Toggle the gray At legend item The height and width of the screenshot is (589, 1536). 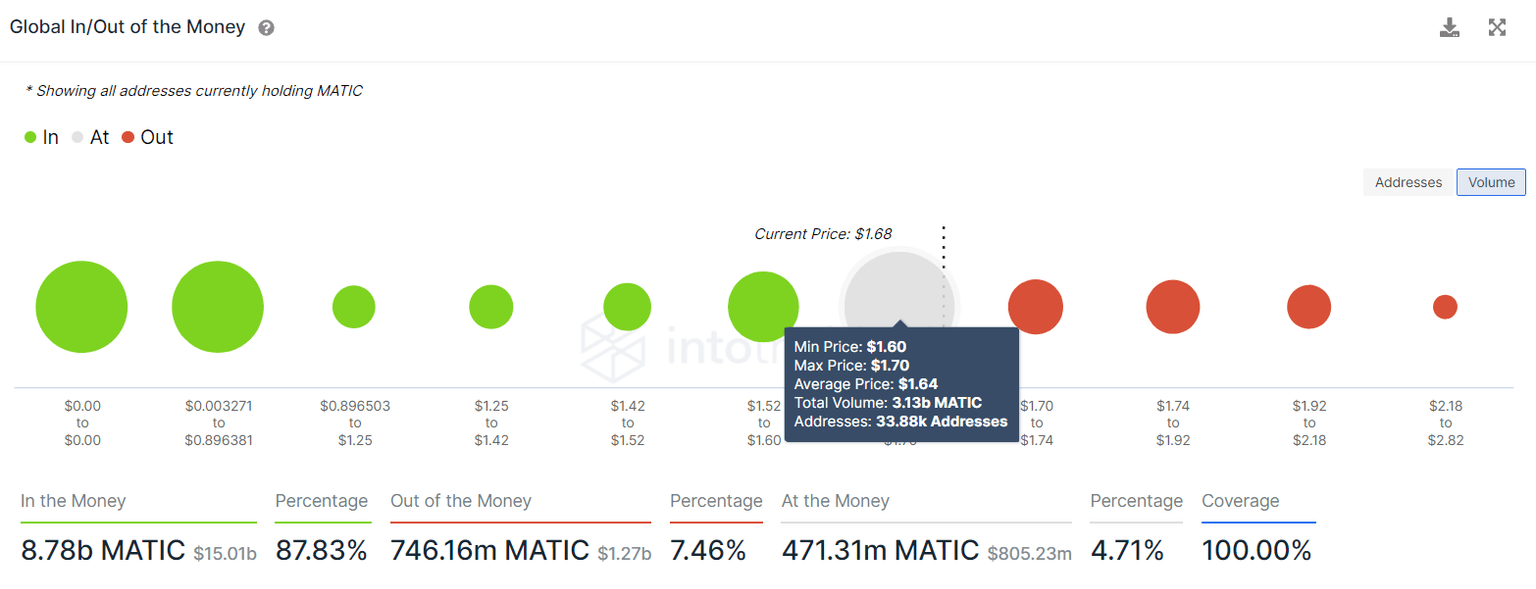click(90, 138)
